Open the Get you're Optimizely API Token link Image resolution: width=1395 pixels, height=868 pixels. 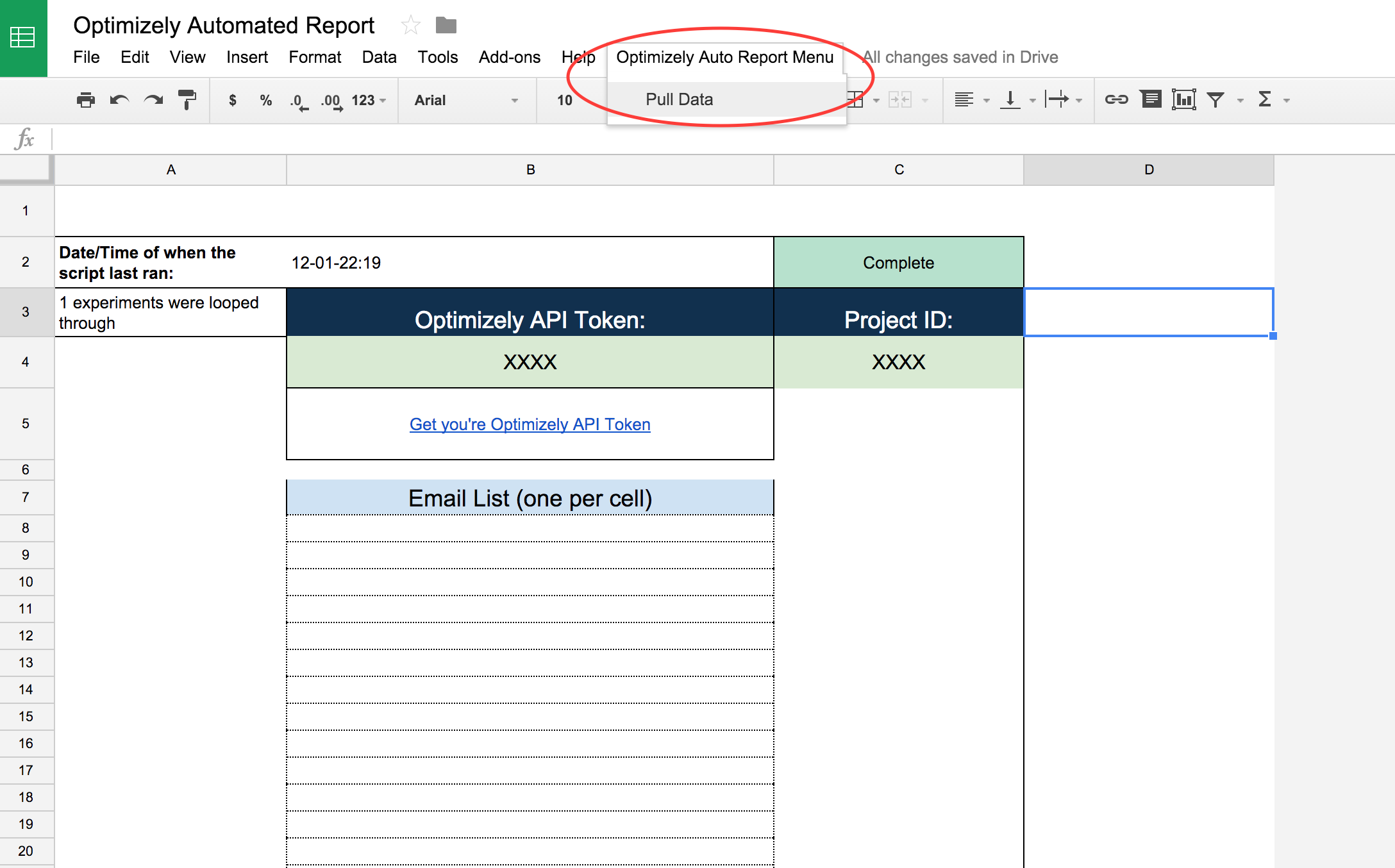(x=530, y=424)
